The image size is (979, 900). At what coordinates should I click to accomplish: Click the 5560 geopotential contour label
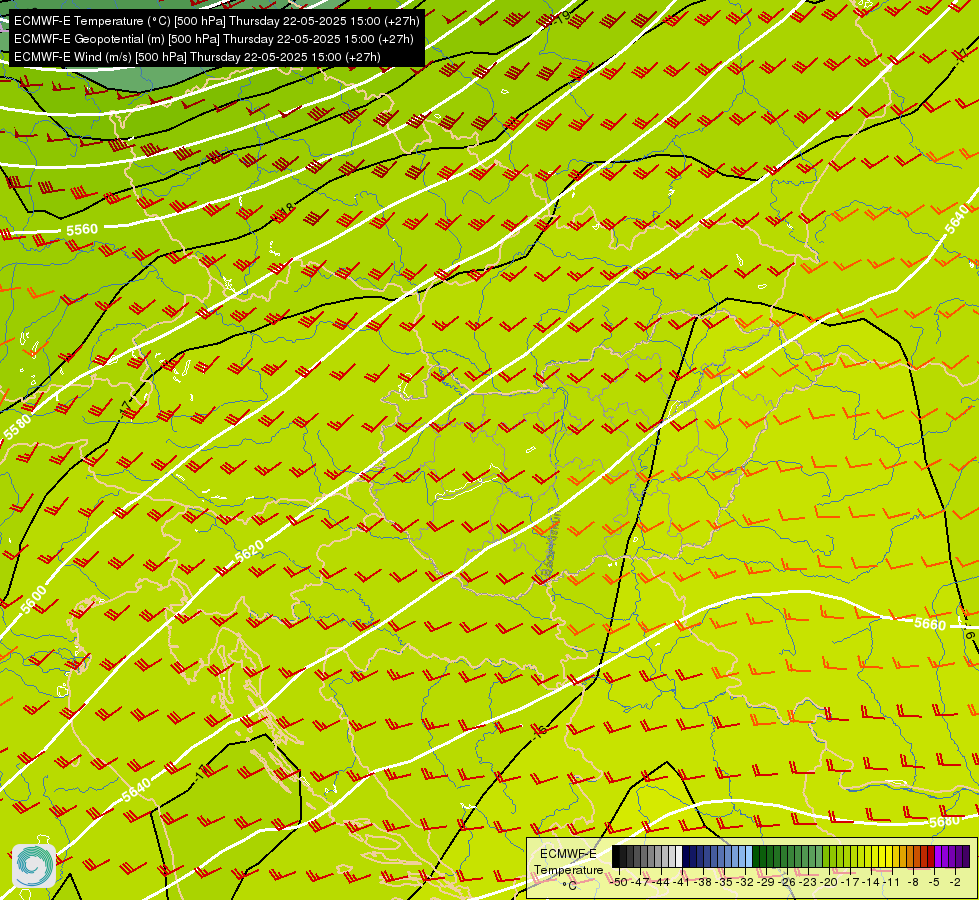coord(82,230)
